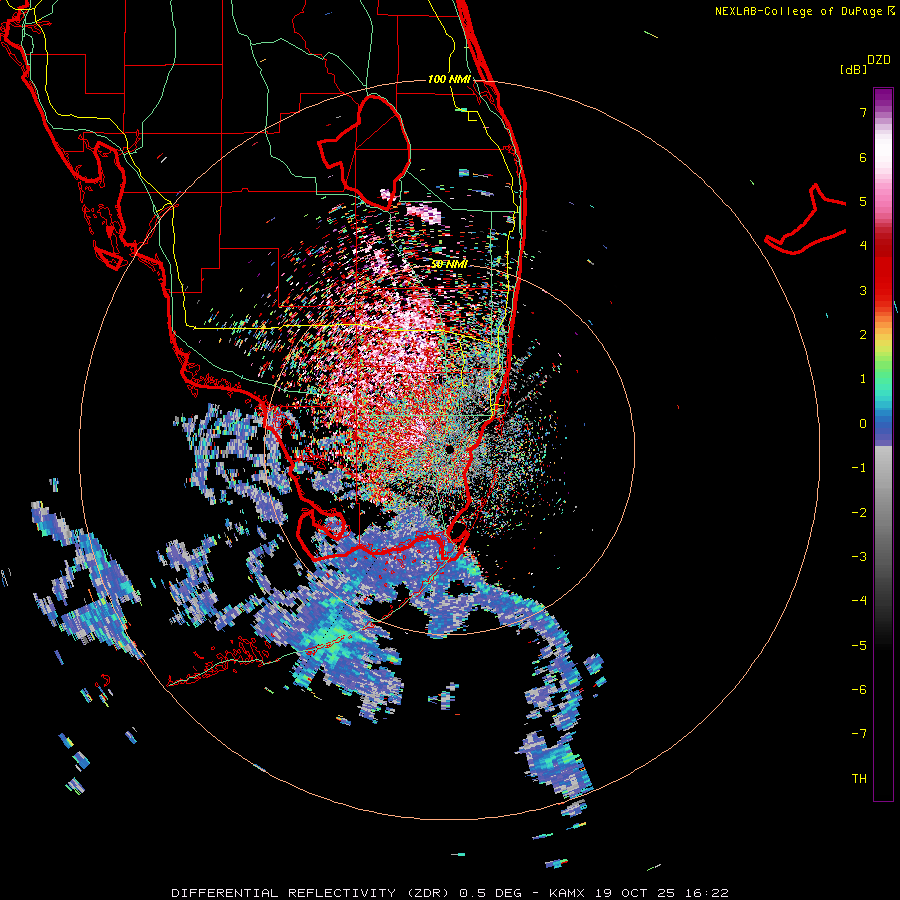Click the [dB] unit label

tap(853, 69)
